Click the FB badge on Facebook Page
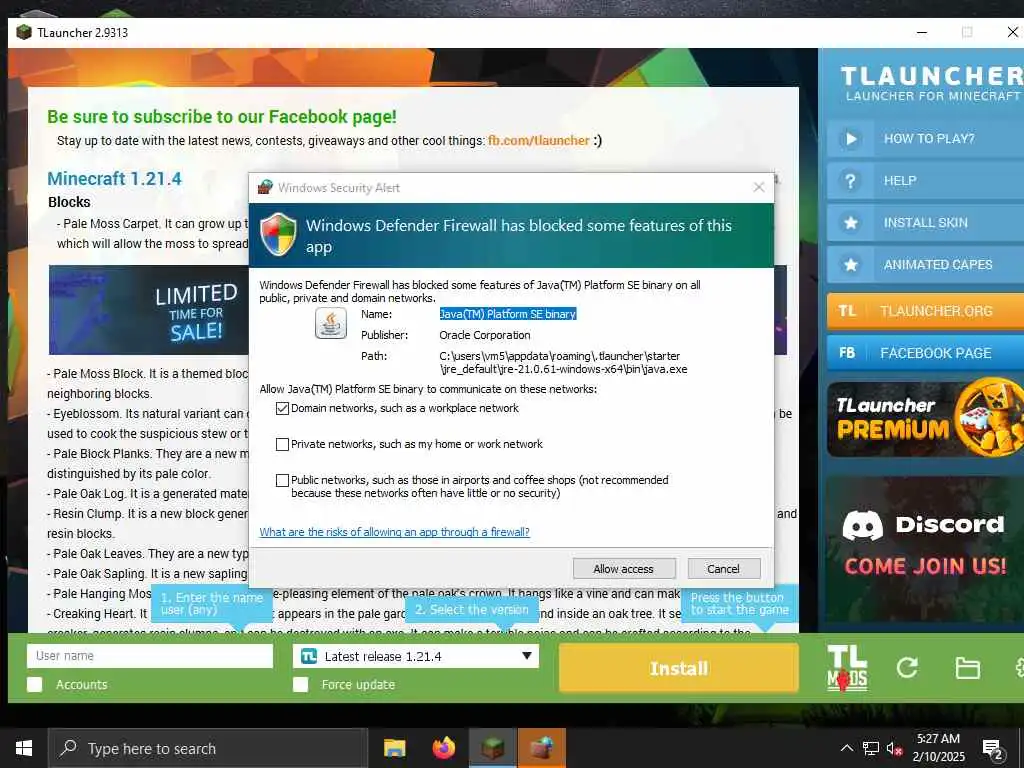 pos(847,353)
